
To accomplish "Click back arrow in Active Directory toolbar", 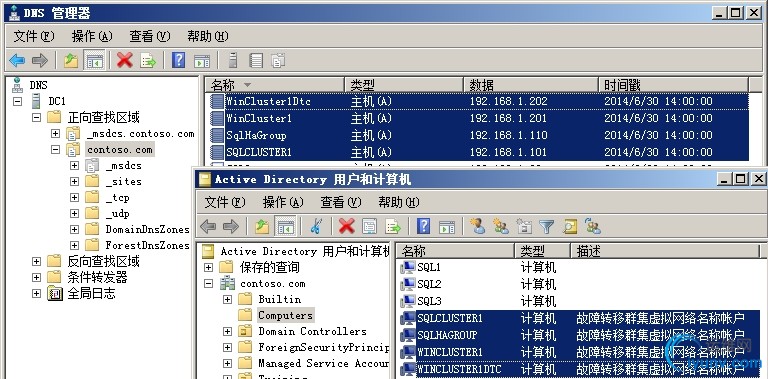I will point(208,226).
